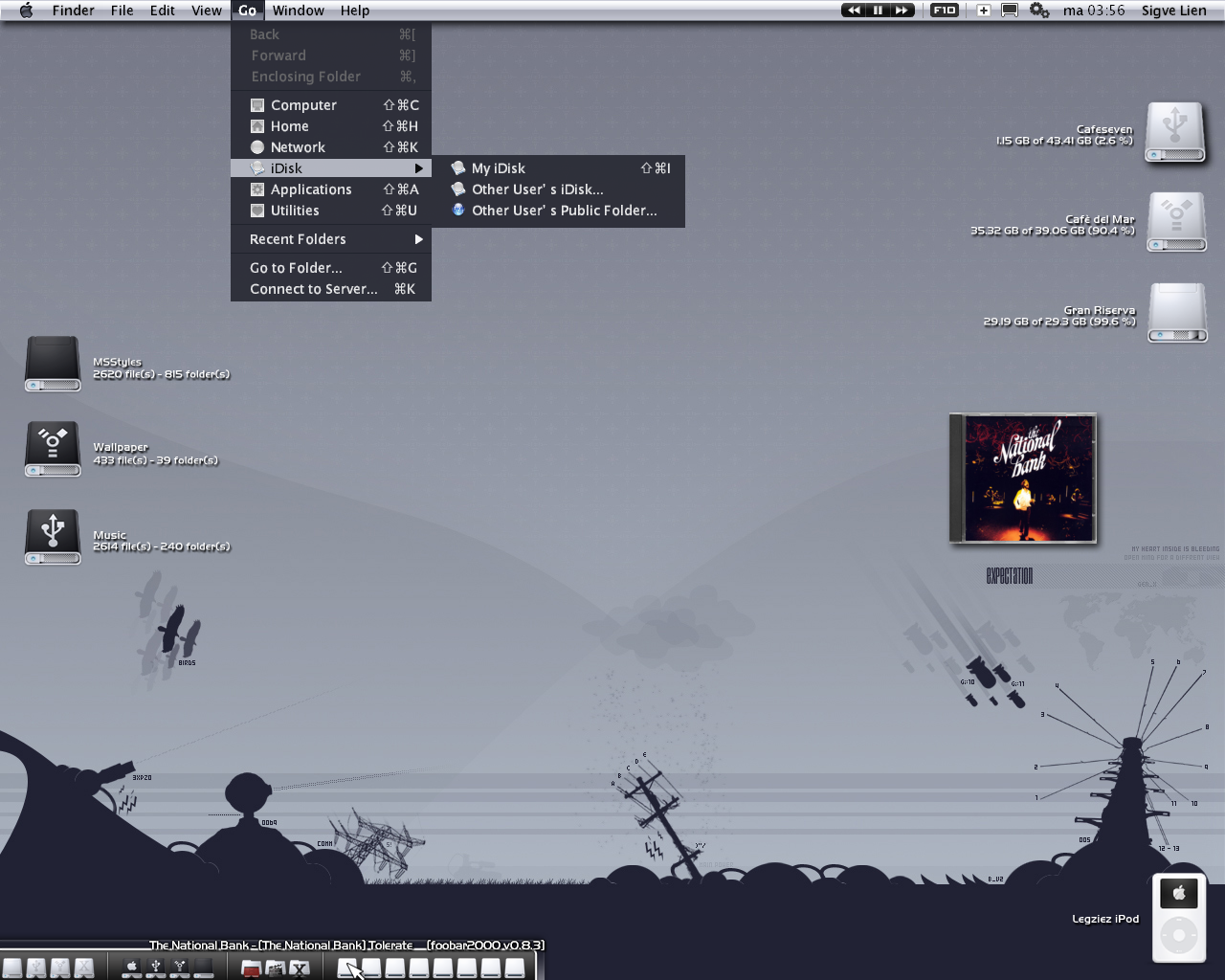Image resolution: width=1225 pixels, height=980 pixels.
Task: Open the red folder dock icon
Action: click(x=251, y=969)
